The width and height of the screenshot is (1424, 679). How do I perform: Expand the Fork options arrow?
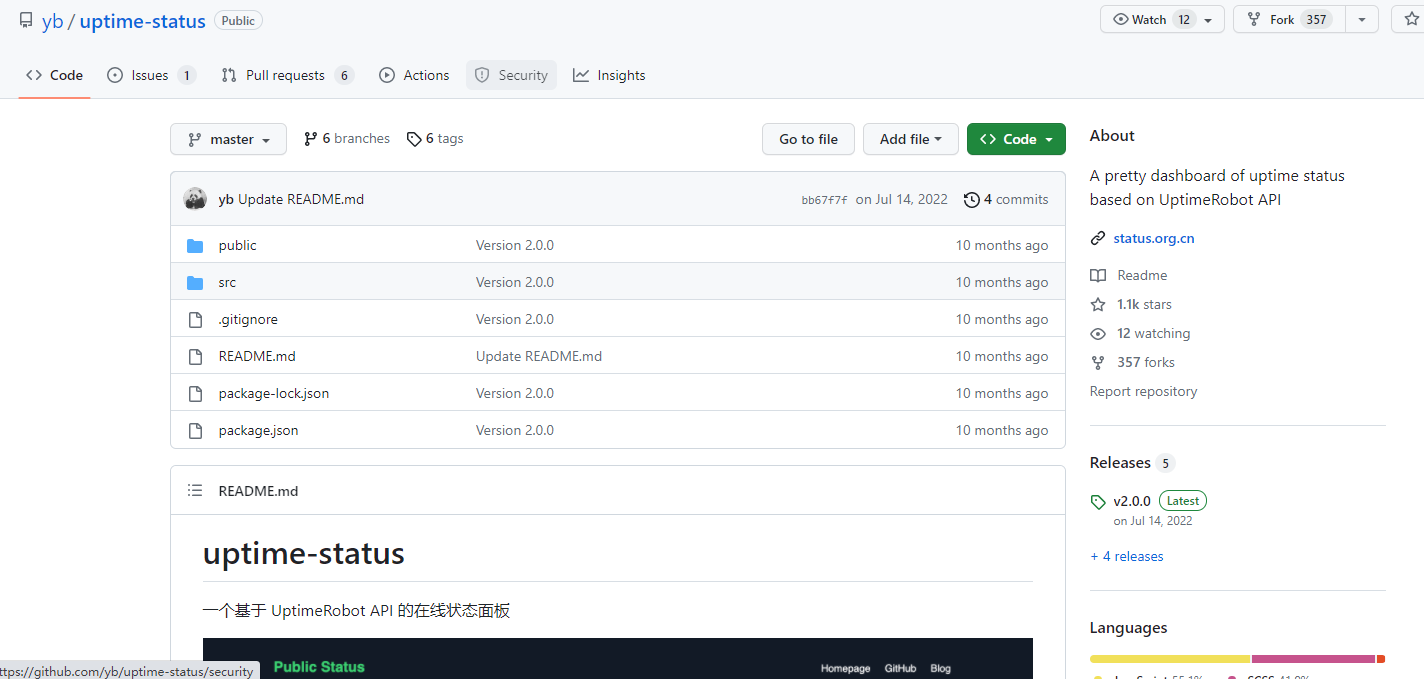point(1362,20)
